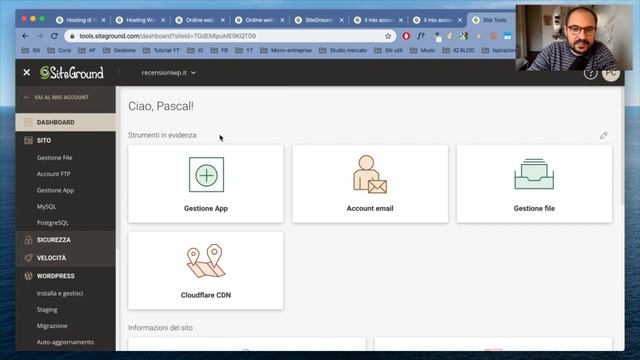The image size is (640, 360).
Task: Go forward with the browser forward arrow
Action: pyautogui.click(x=40, y=36)
